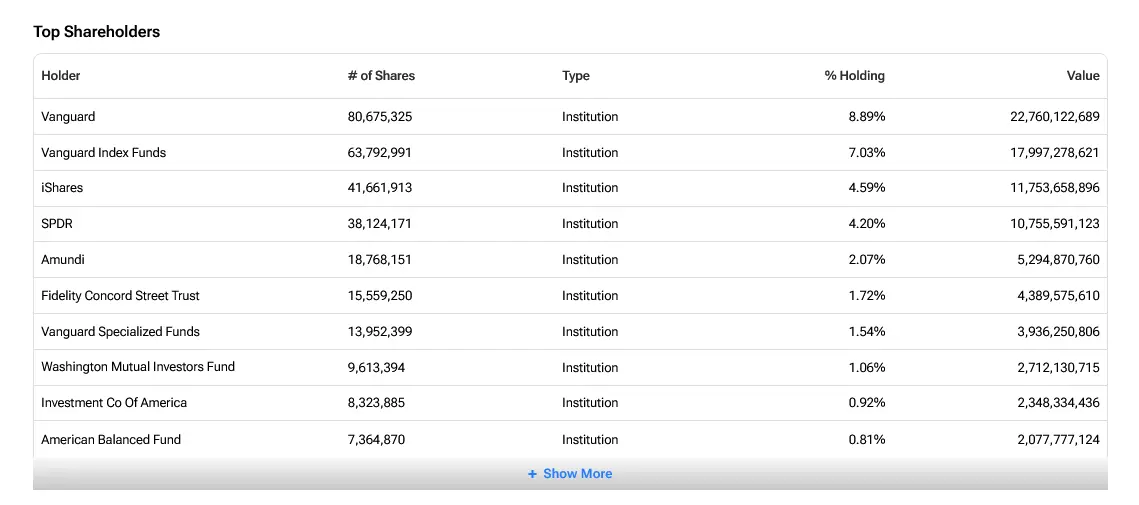
Task: Click the 1.72% holding value
Action: pyautogui.click(x=867, y=296)
